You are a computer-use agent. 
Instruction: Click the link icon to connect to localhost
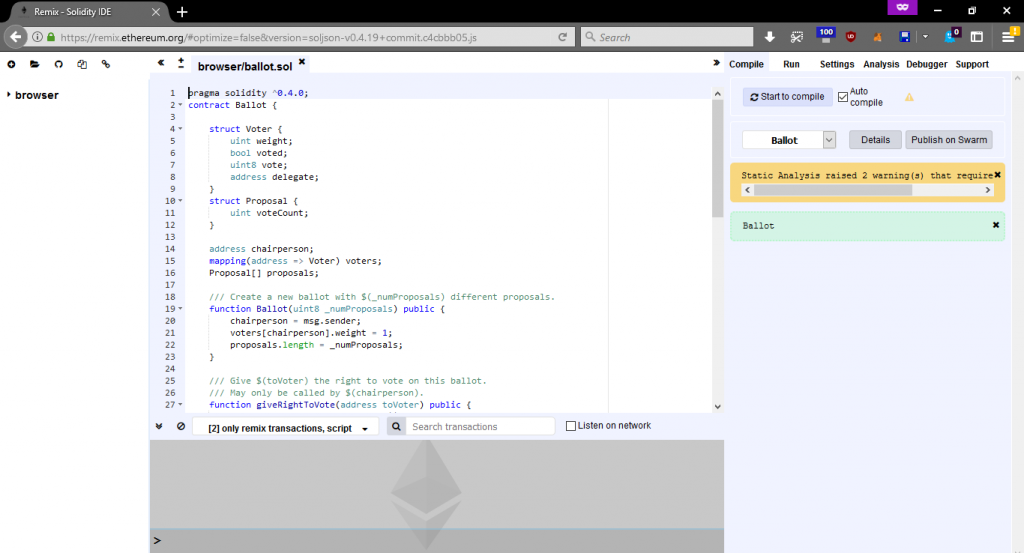click(x=106, y=64)
